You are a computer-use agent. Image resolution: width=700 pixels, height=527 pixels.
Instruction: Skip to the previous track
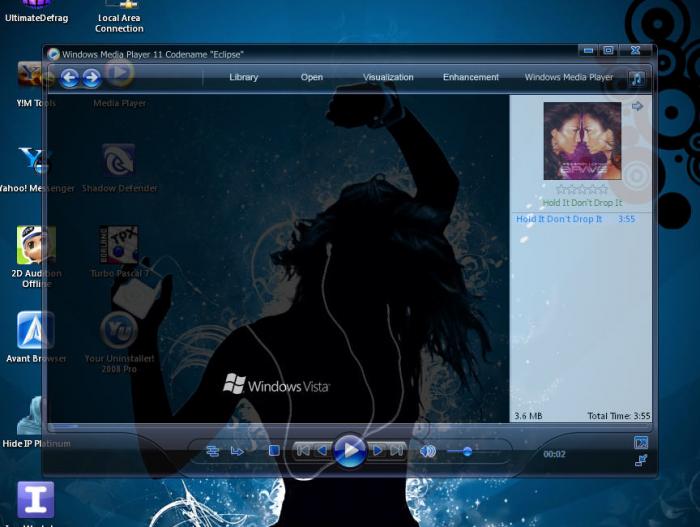click(303, 451)
